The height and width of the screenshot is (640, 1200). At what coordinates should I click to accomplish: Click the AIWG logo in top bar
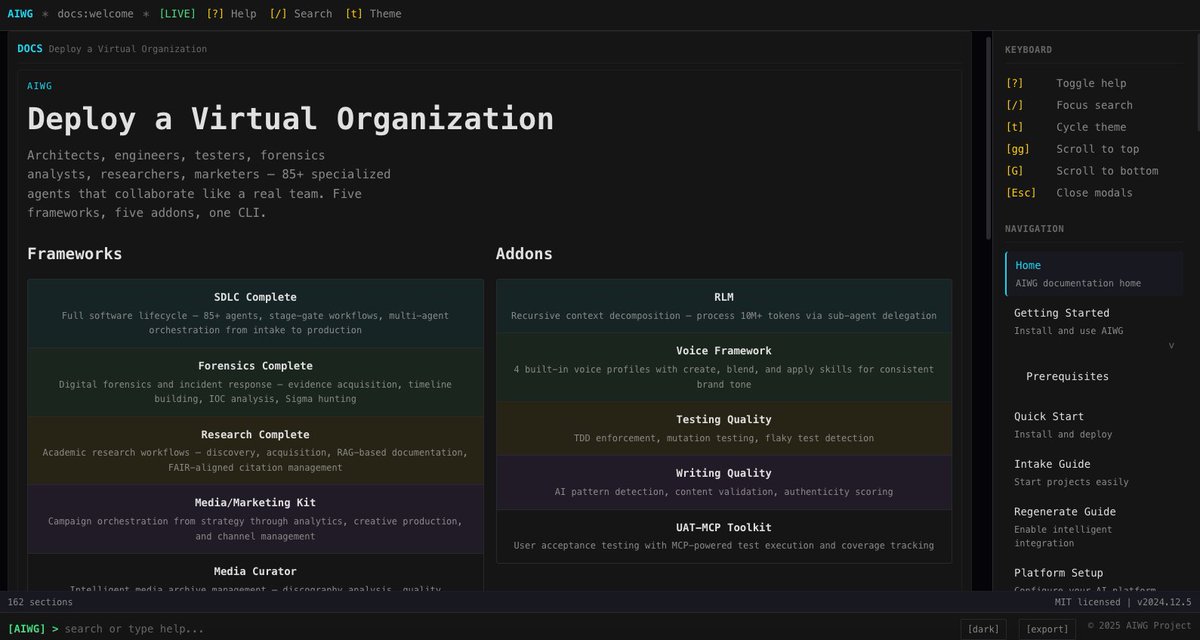[20, 14]
